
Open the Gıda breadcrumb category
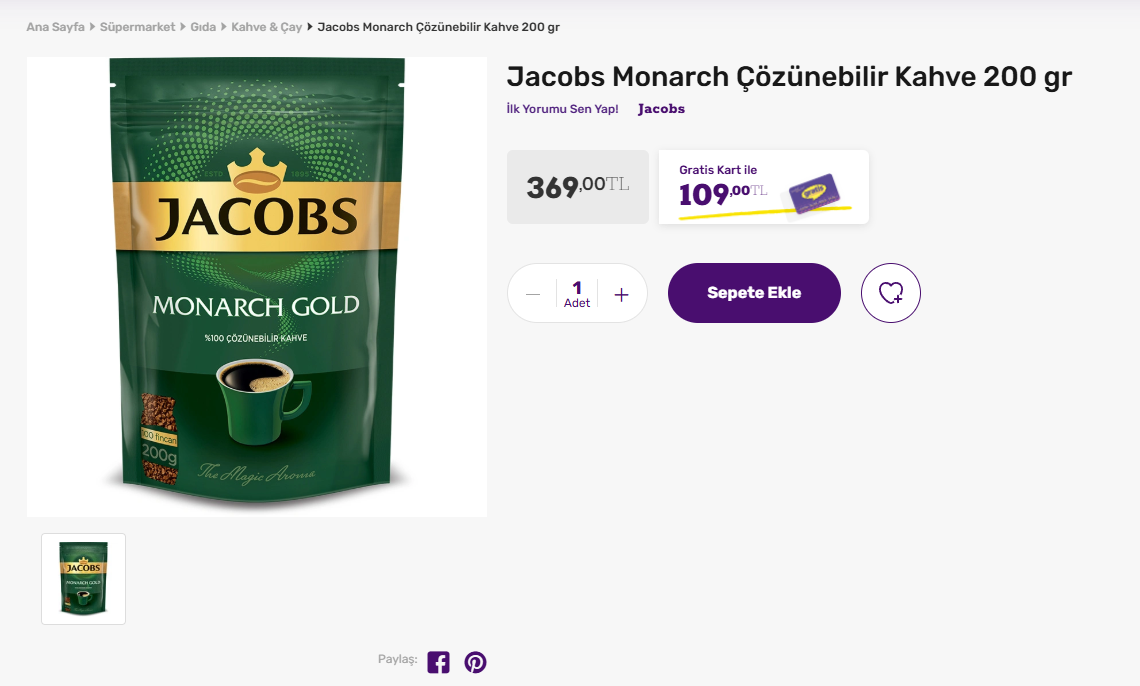click(x=203, y=27)
